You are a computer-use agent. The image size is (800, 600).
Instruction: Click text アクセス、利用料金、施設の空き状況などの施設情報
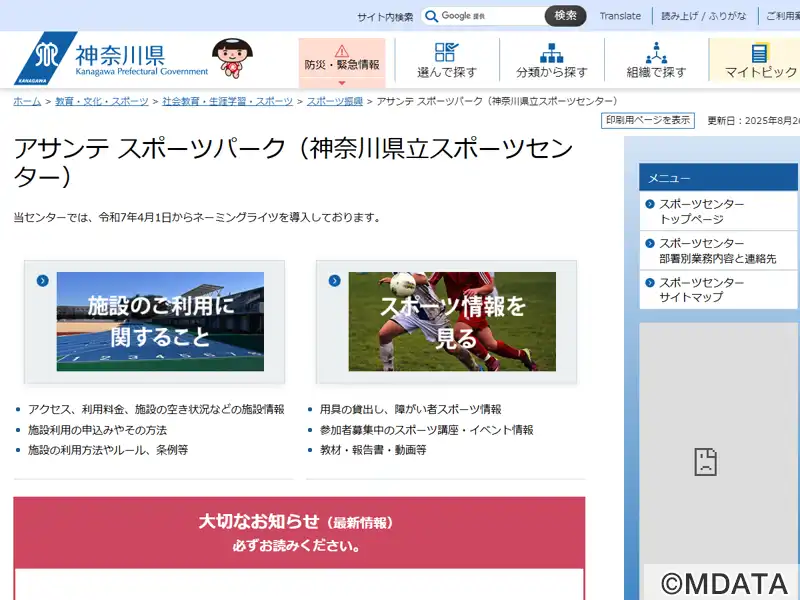[156, 409]
